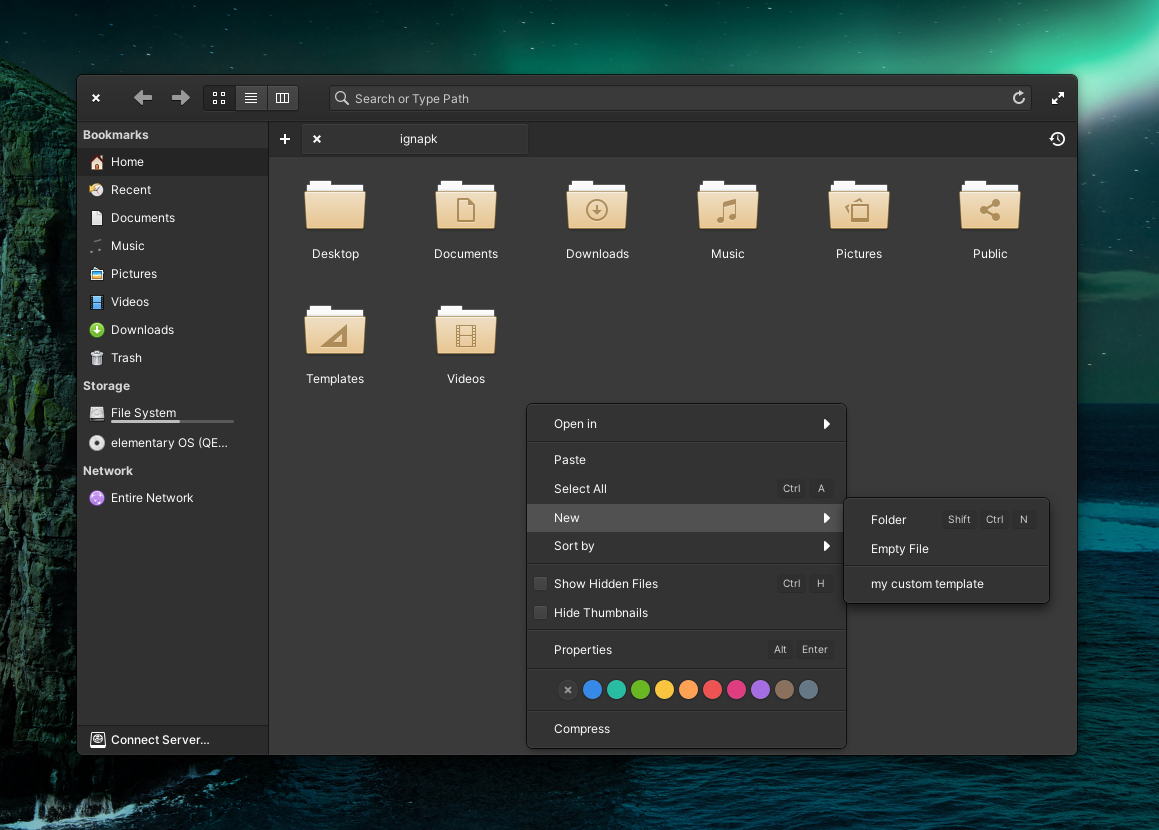Pick the blue color tag swatch
Screen dimensions: 1159x830
592,690
